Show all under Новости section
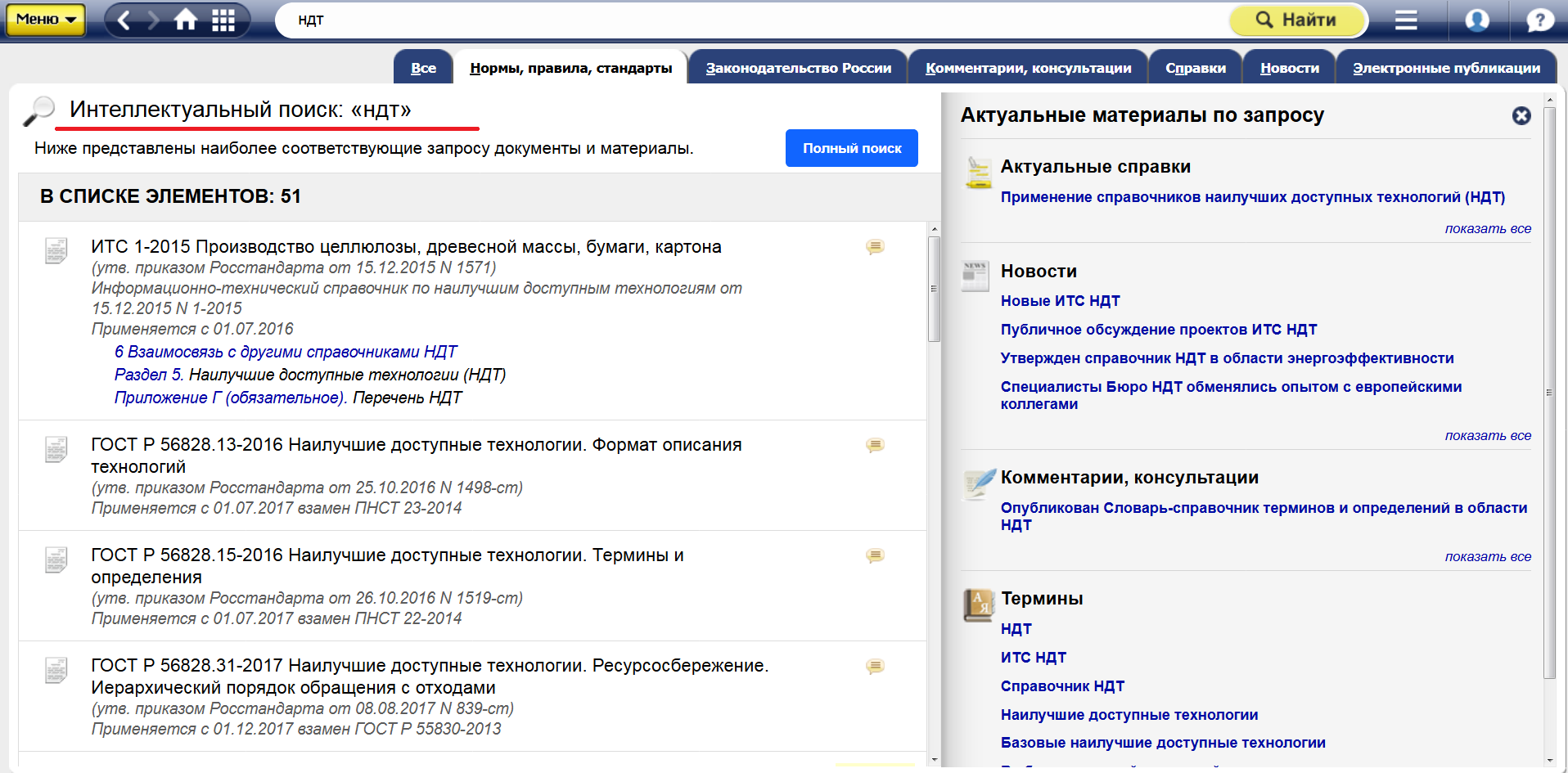The height and width of the screenshot is (773, 1568). 1488,436
